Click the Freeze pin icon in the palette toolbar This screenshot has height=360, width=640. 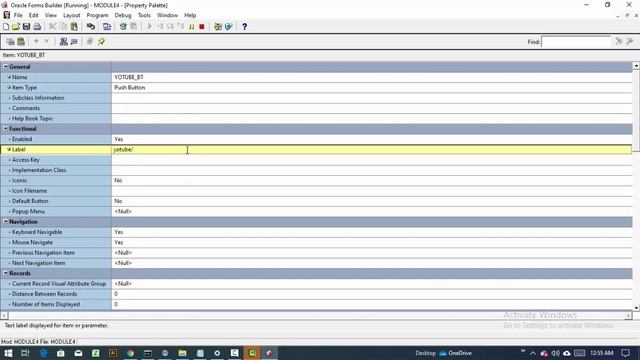101,42
